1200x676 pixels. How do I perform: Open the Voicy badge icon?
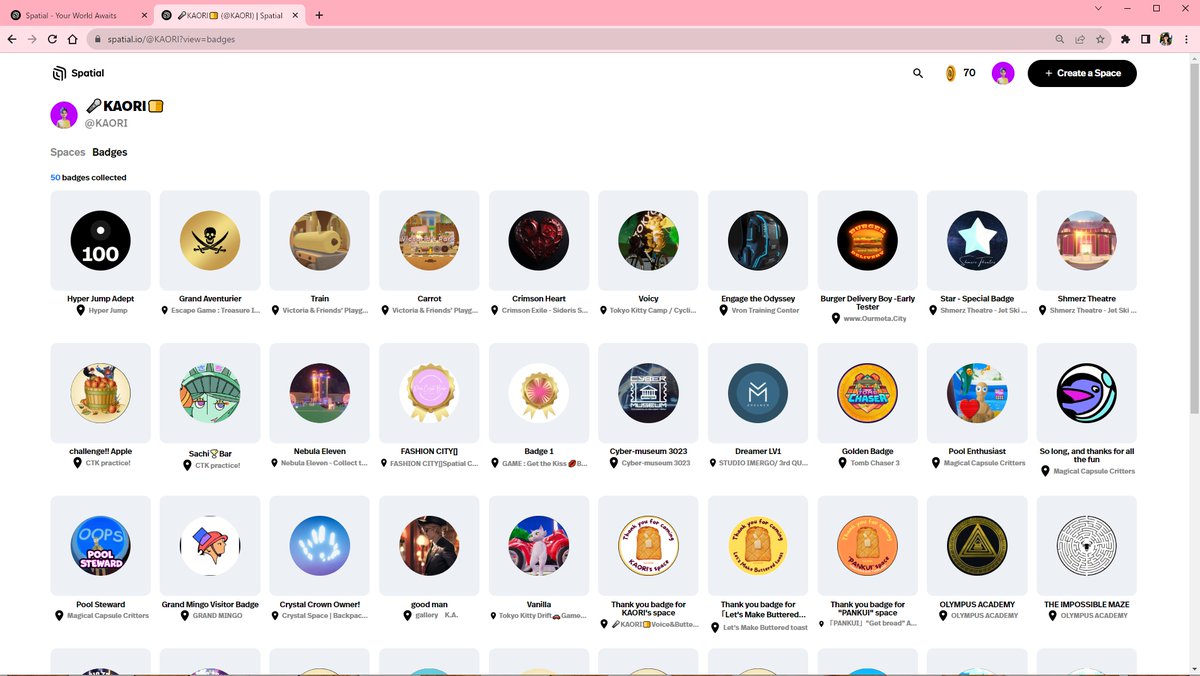coord(648,241)
